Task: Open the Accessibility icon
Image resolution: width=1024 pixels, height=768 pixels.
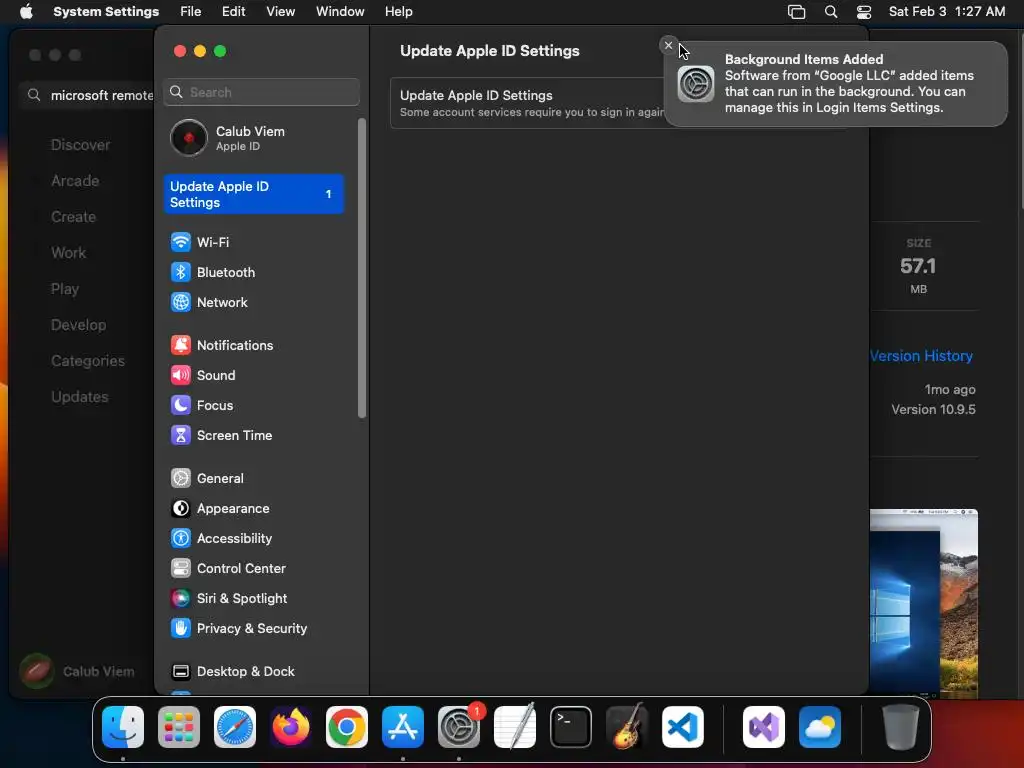Action: coord(181,539)
